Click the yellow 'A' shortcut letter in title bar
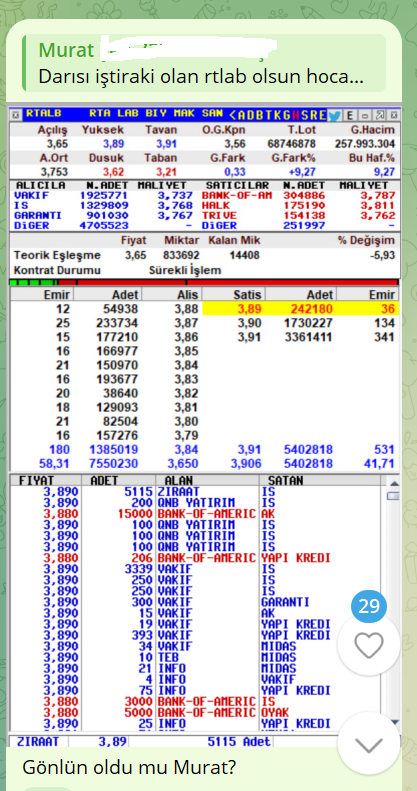The image size is (417, 791). pyautogui.click(x=243, y=115)
